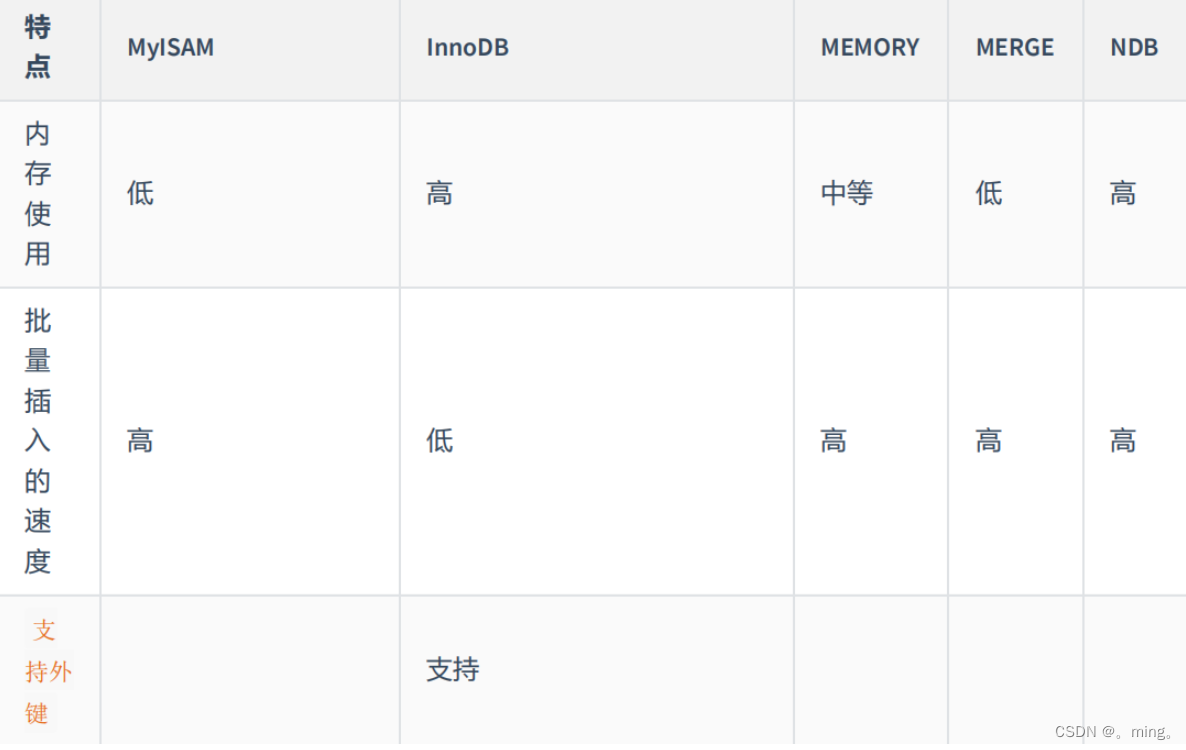
Task: Select MyISAM's 低 memory usage cell
Action: (141, 193)
